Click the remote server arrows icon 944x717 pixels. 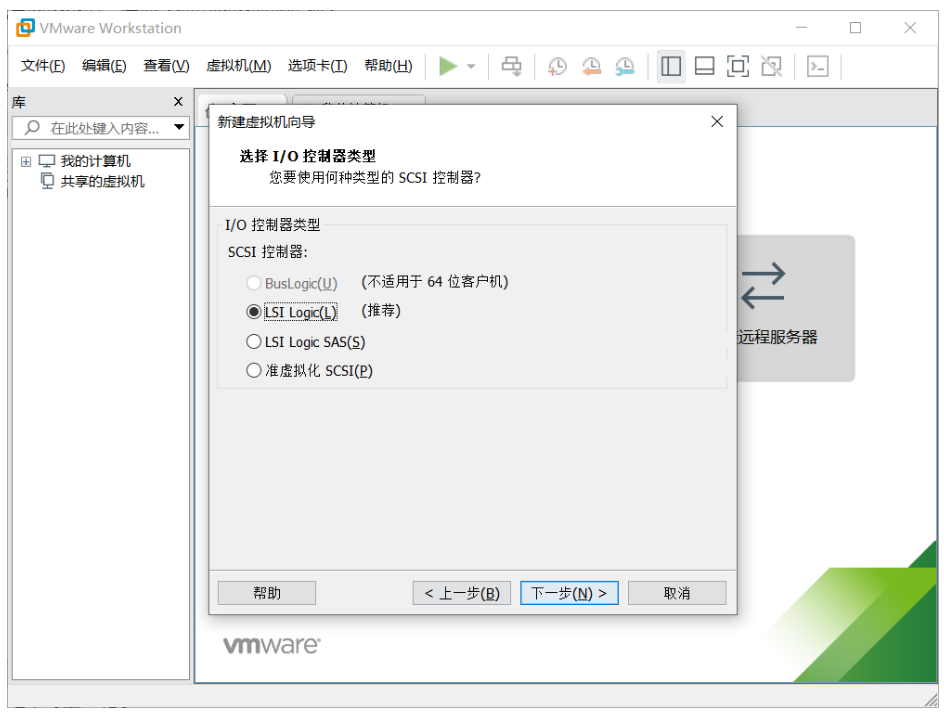pyautogui.click(x=763, y=285)
